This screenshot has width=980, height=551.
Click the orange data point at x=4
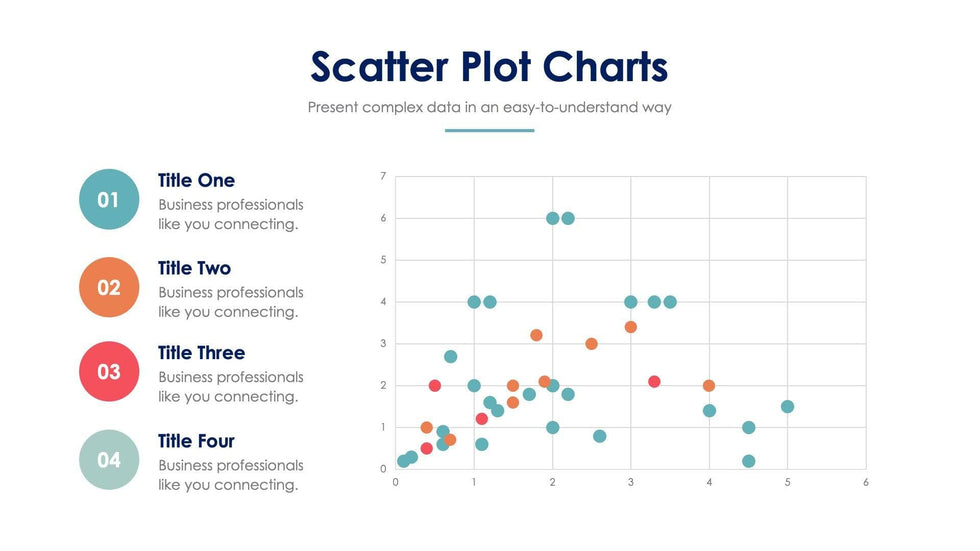pos(709,386)
